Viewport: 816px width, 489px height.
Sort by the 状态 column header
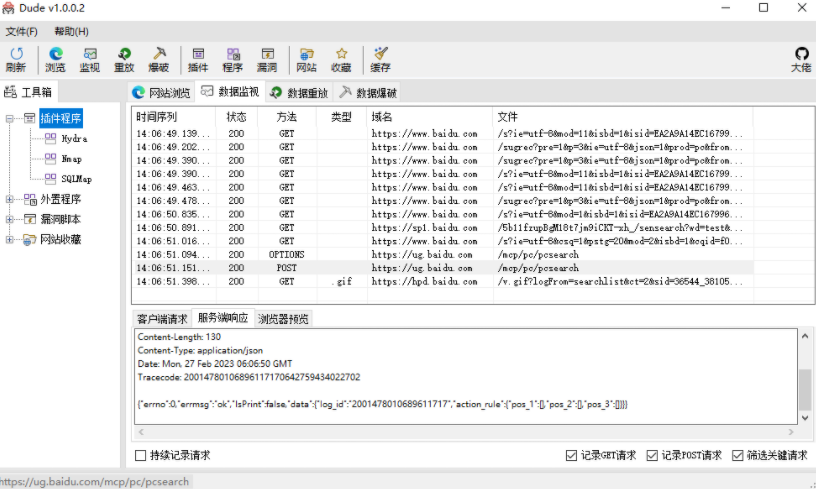point(236,117)
